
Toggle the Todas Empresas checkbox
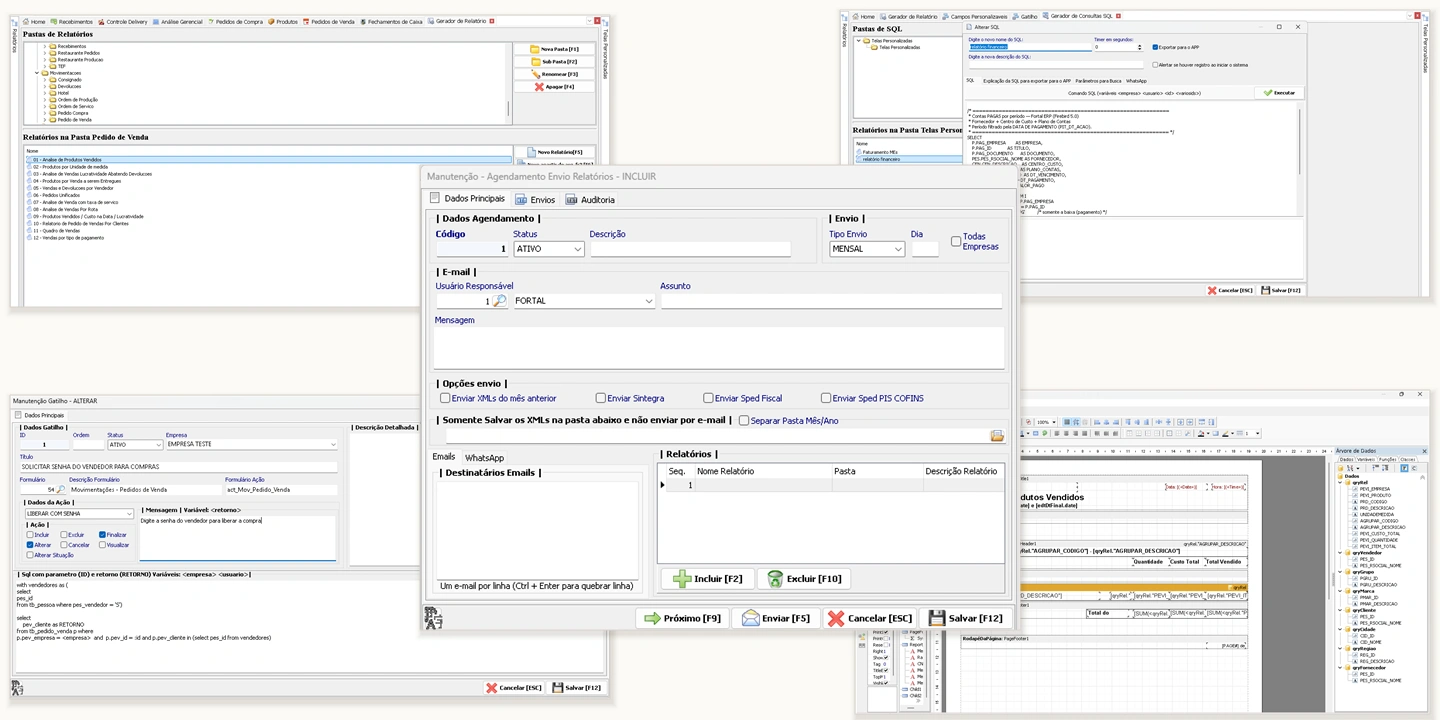tap(956, 241)
